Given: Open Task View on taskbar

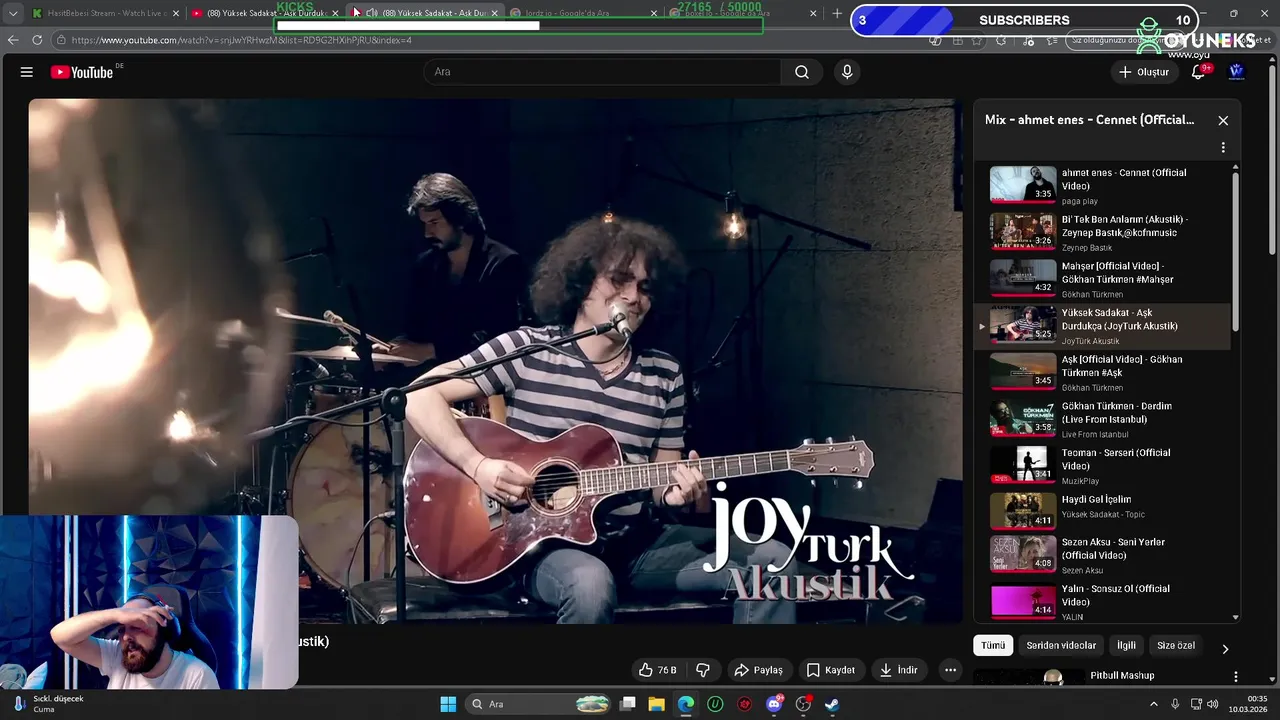Looking at the screenshot, I should click(x=628, y=704).
